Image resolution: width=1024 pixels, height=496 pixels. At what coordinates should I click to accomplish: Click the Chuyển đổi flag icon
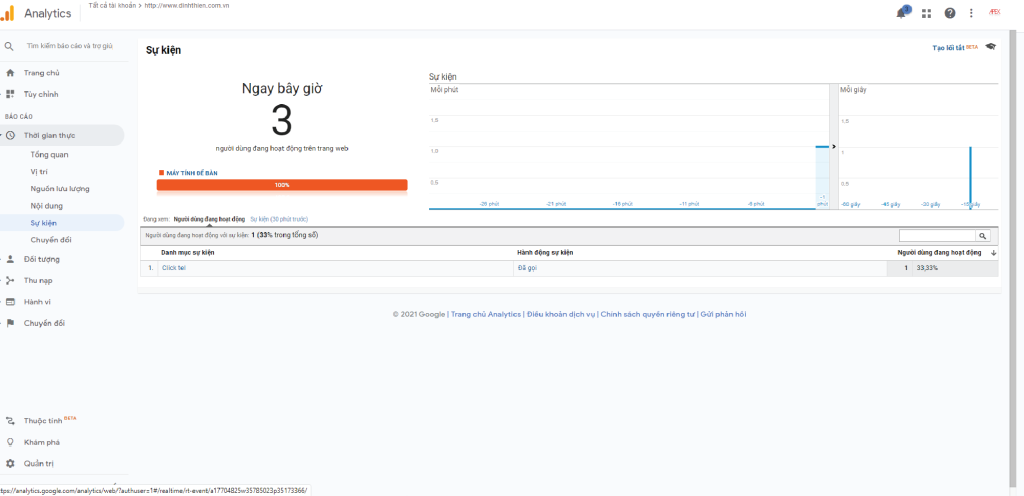pos(10,323)
